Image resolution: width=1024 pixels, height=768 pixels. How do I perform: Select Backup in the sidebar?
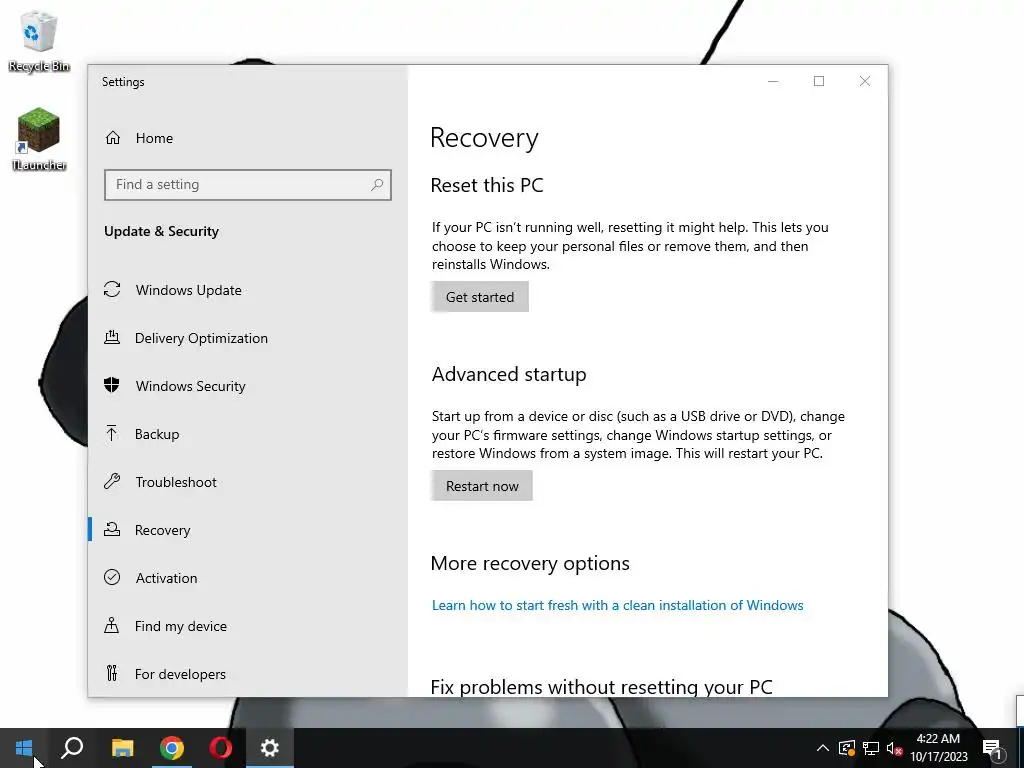(157, 434)
